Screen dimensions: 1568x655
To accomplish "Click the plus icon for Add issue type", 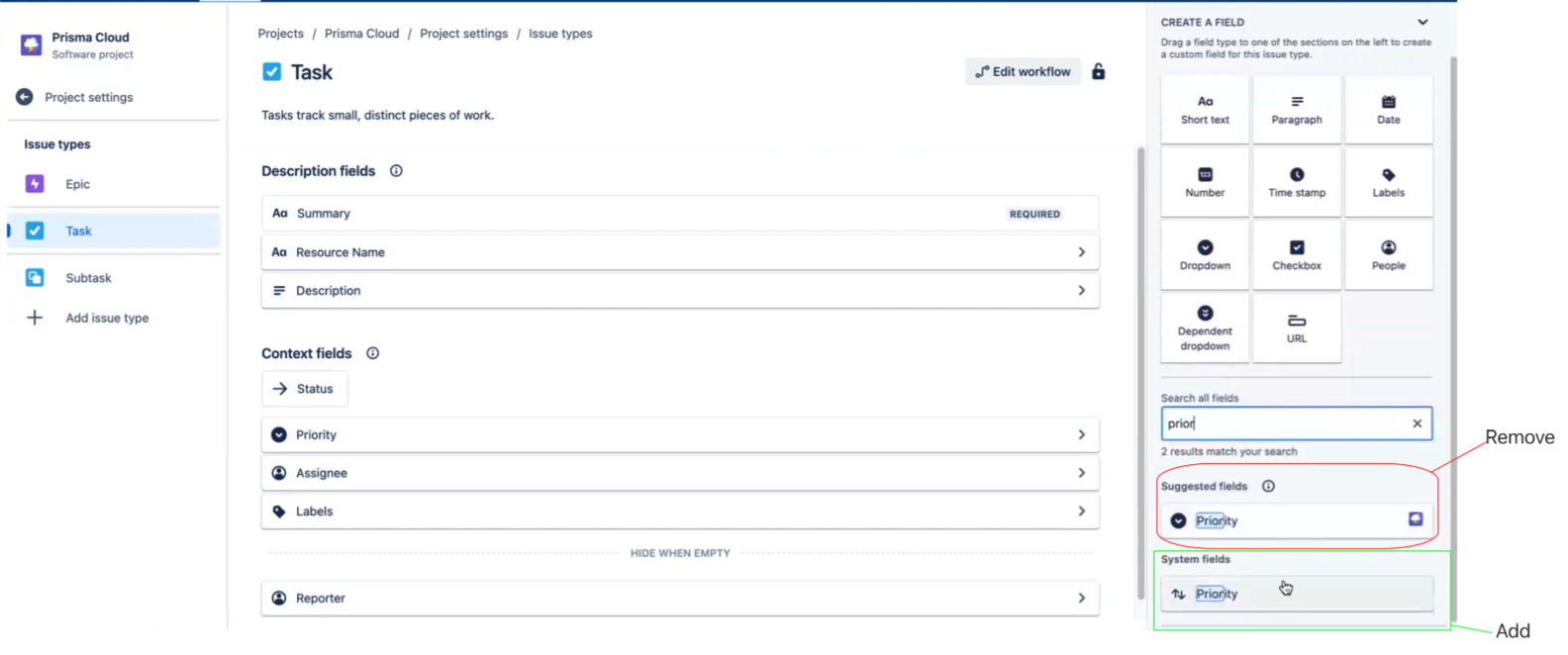I will 35,318.
